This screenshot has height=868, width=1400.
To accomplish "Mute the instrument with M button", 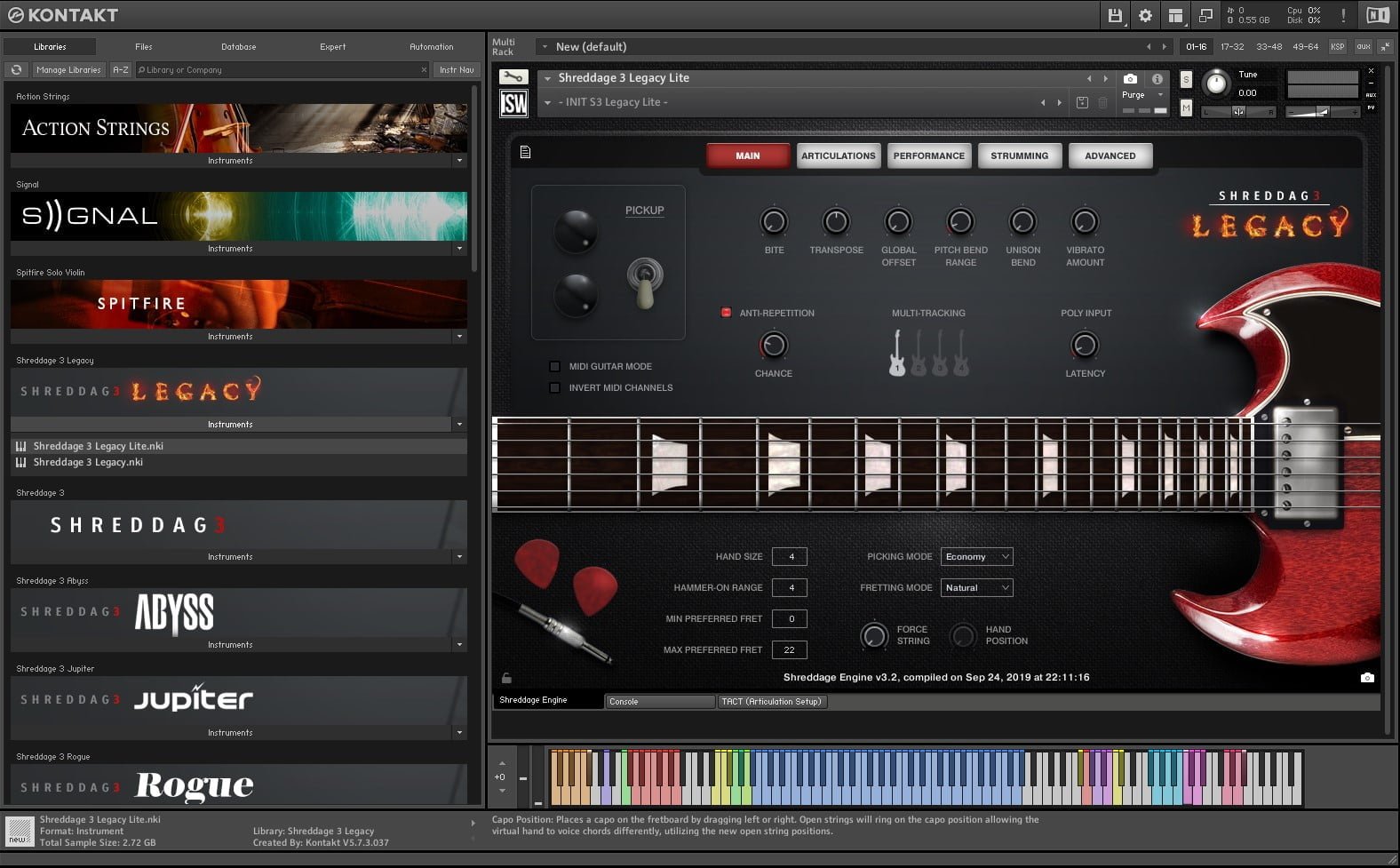I will pos(1186,108).
